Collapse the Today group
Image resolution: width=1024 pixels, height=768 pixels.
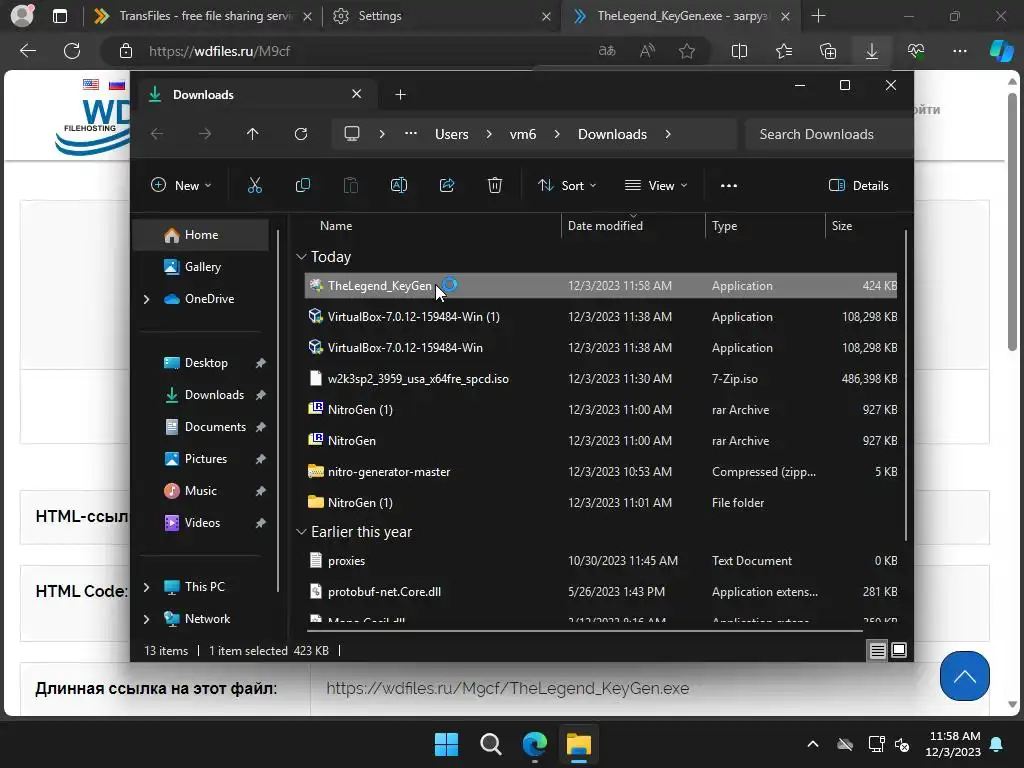pos(301,257)
